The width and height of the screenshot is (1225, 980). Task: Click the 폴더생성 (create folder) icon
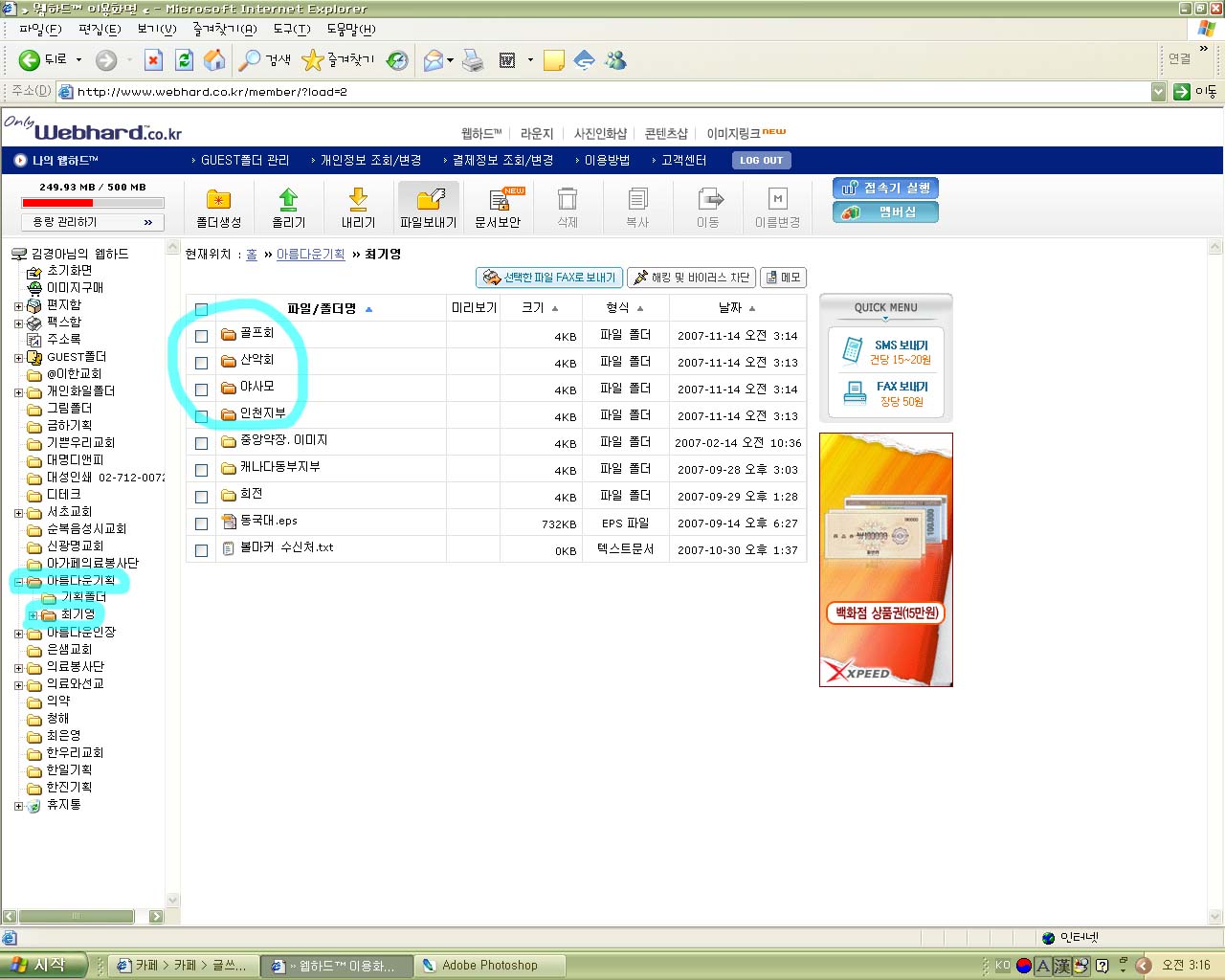pos(218,200)
